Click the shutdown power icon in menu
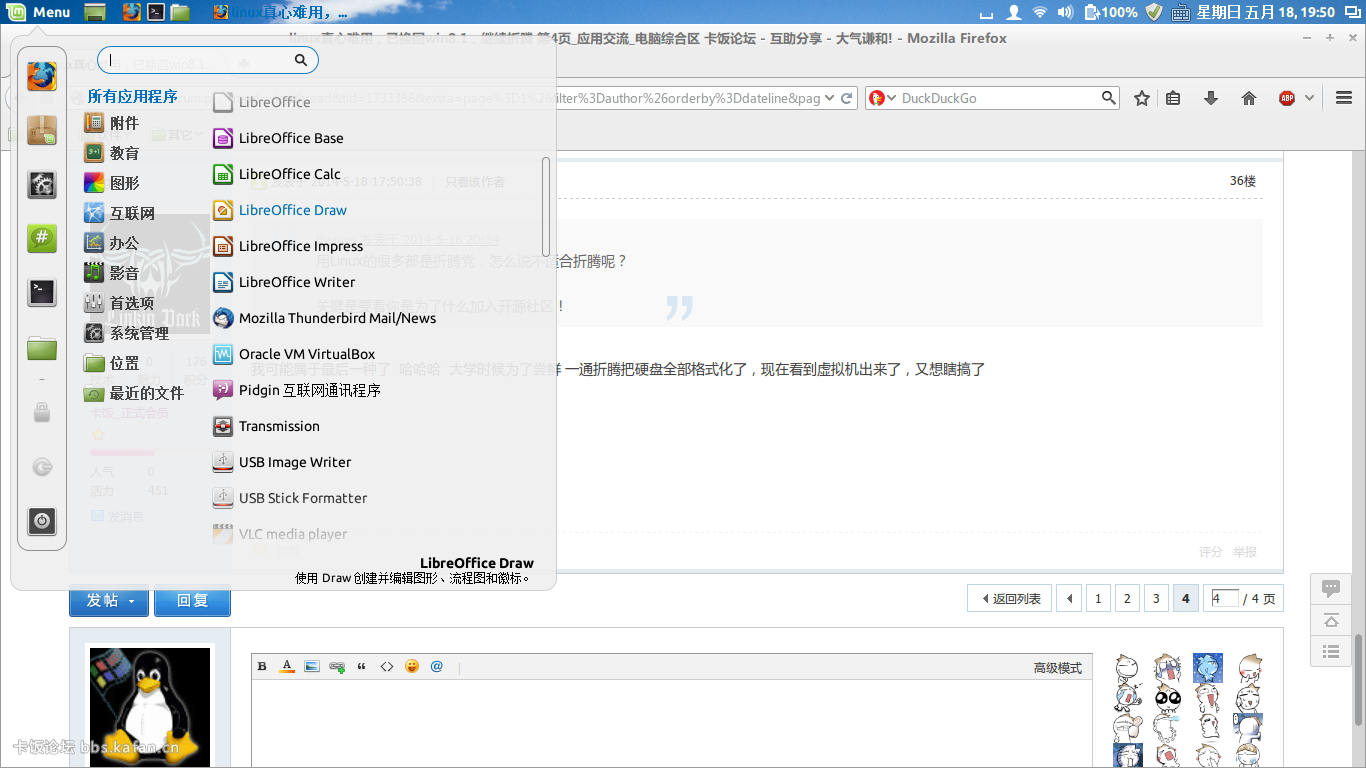The height and width of the screenshot is (768, 1366). click(x=41, y=521)
